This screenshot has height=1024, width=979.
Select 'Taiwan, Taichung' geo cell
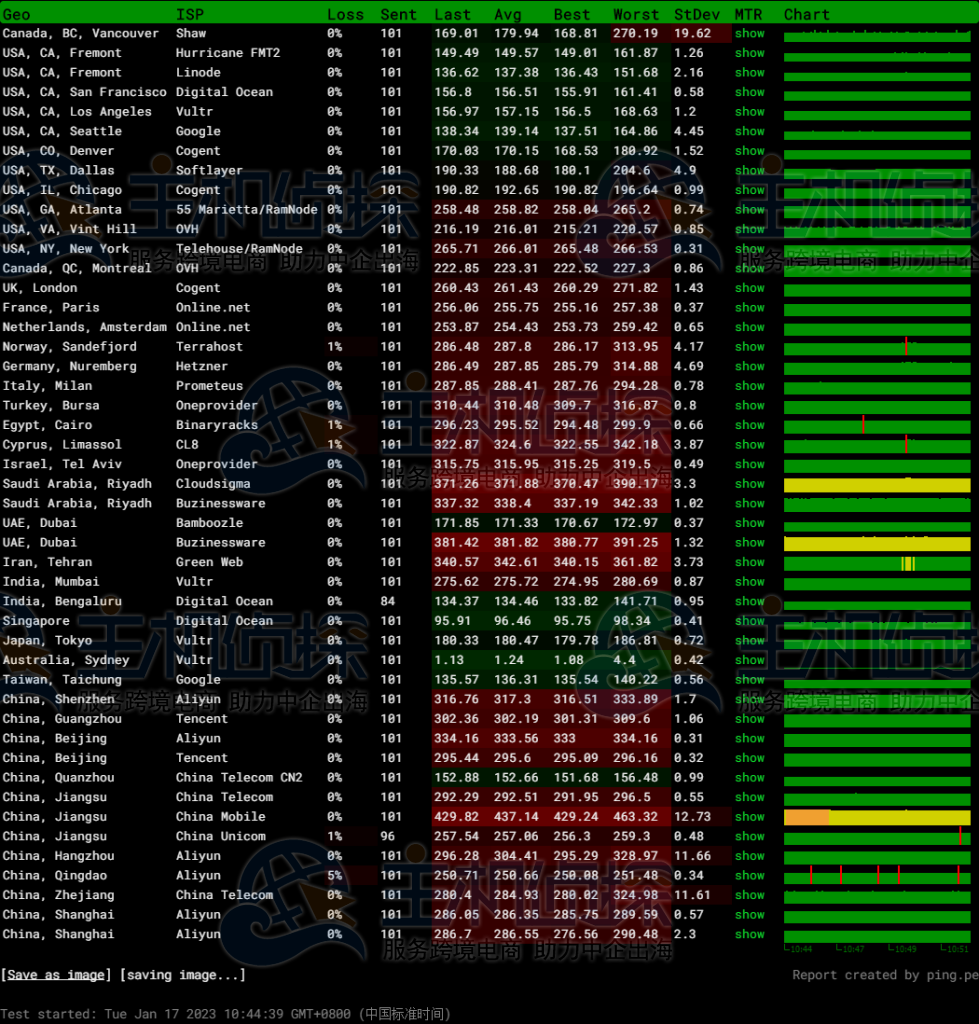tap(62, 680)
